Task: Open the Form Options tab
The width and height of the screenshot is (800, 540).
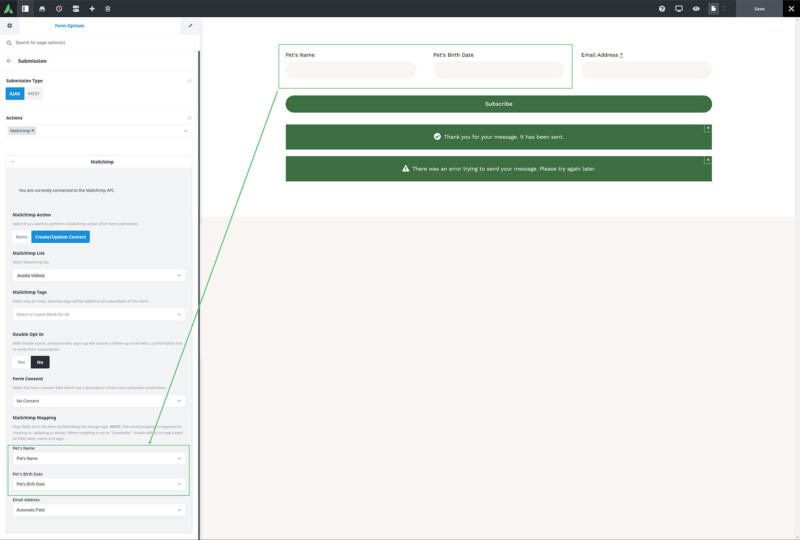Action: [69, 26]
